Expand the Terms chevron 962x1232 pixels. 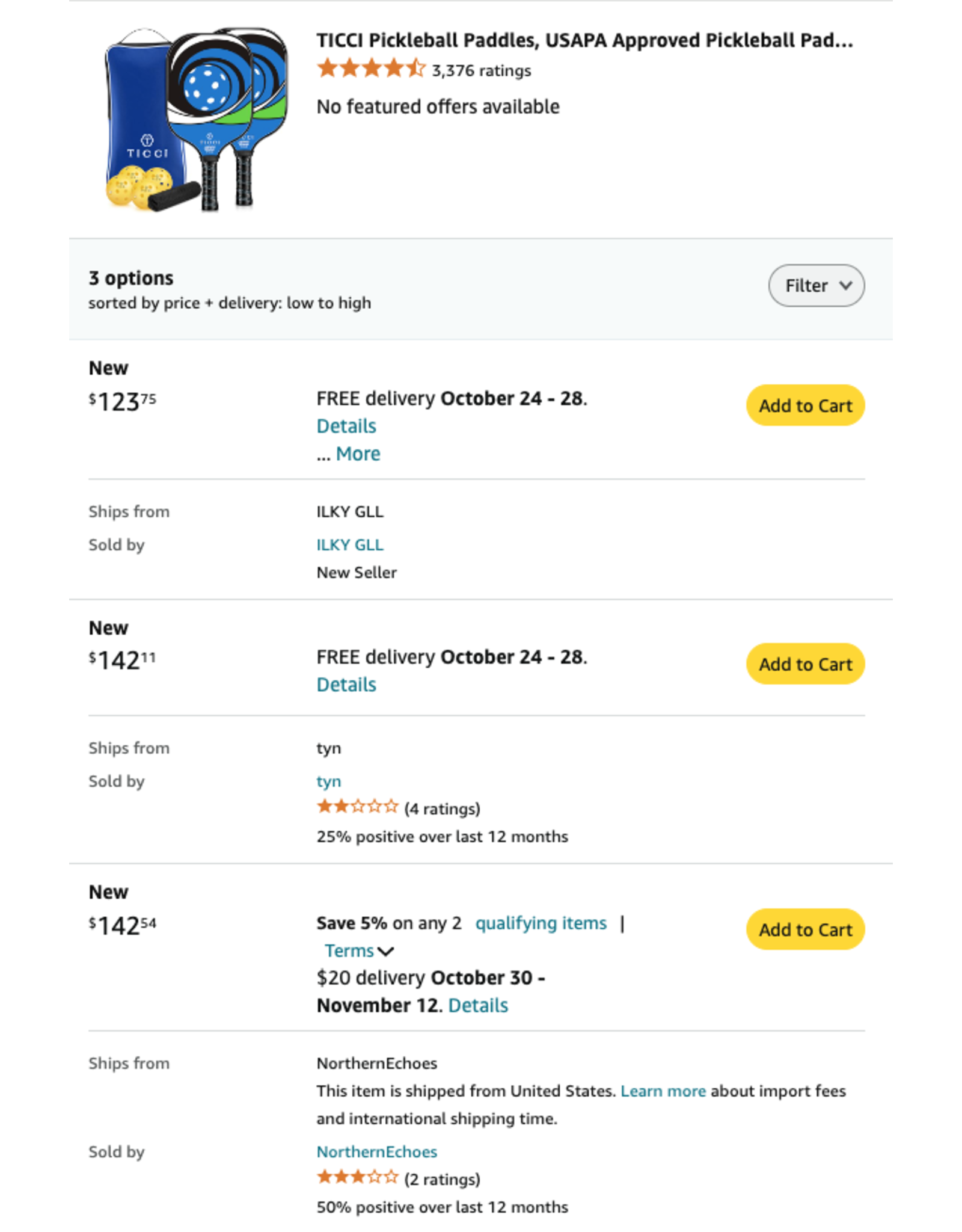(x=360, y=951)
